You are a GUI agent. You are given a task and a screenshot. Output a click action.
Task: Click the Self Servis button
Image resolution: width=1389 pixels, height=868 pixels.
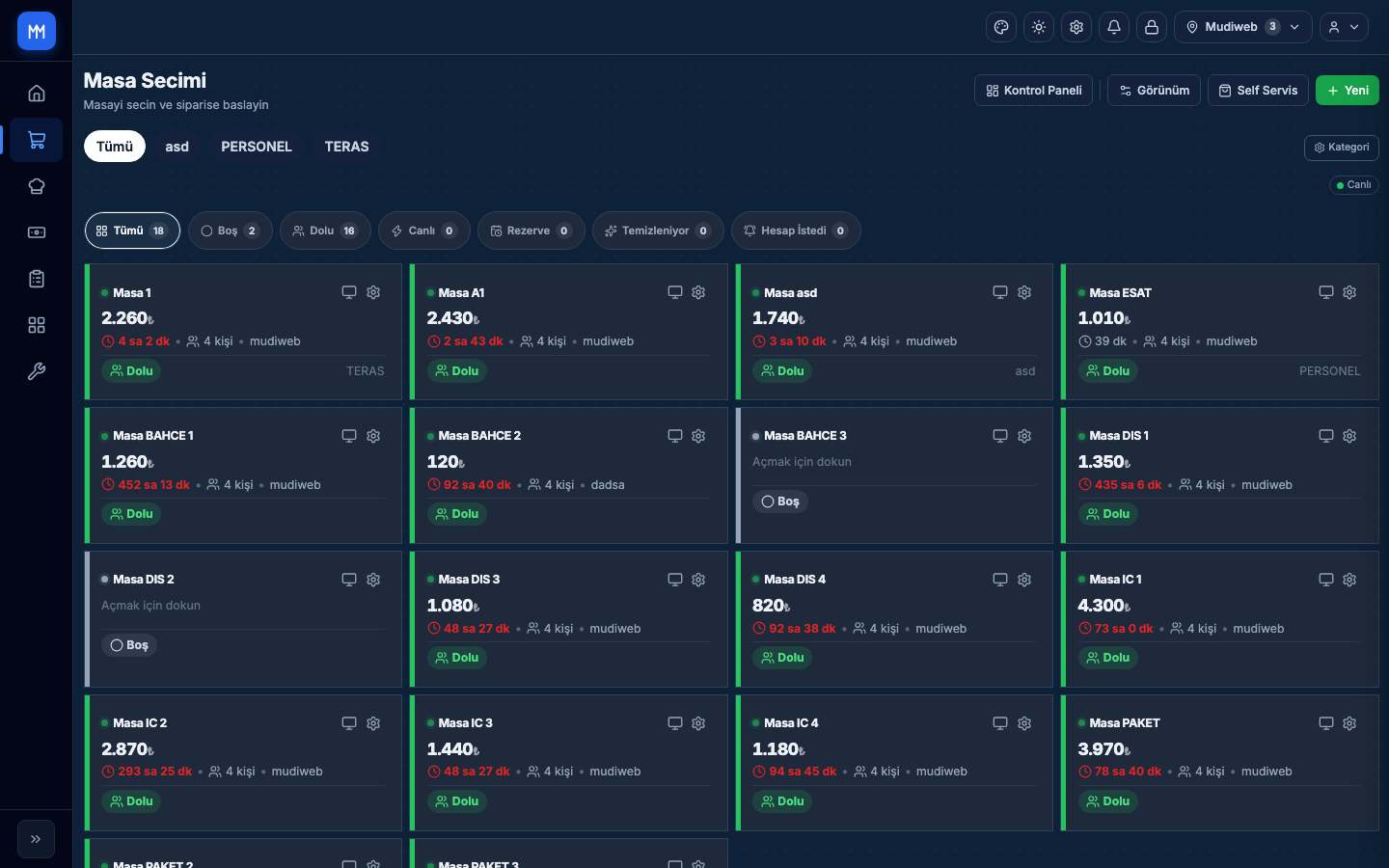pos(1258,91)
